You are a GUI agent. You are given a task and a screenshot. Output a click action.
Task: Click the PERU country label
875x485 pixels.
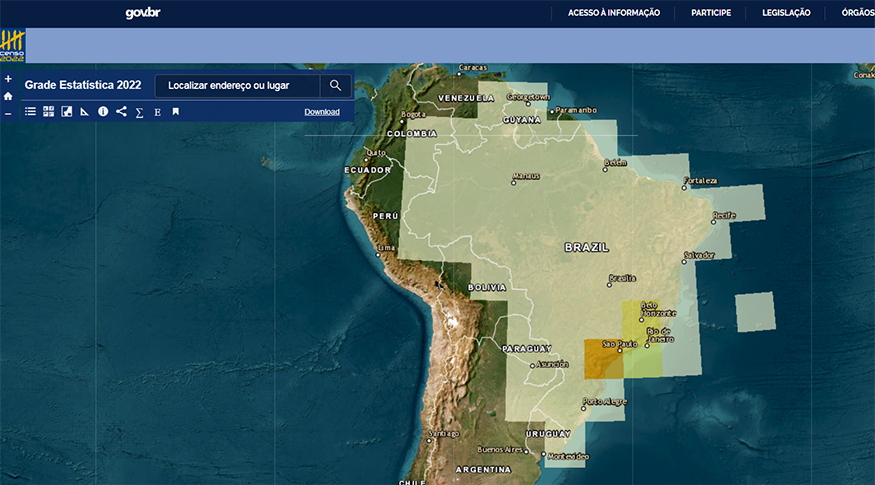(386, 215)
